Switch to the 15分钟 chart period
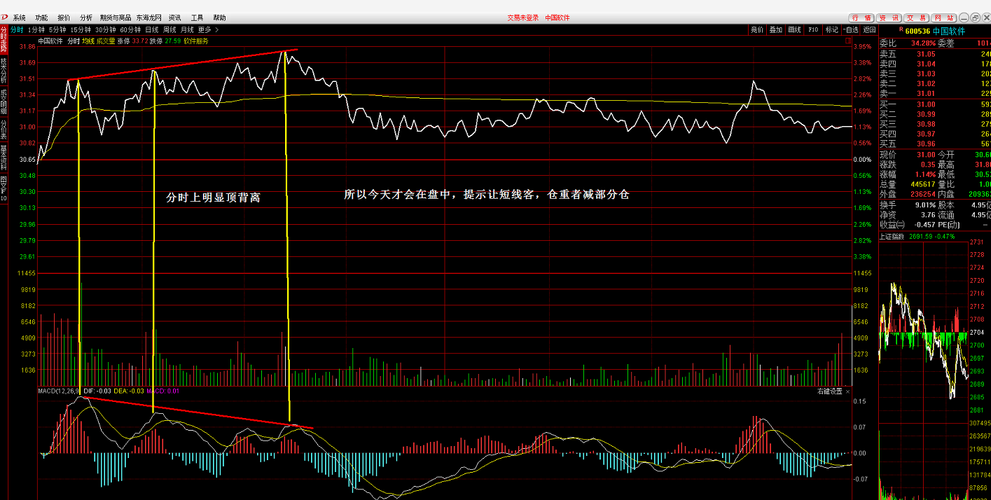991x500 pixels. pyautogui.click(x=81, y=30)
